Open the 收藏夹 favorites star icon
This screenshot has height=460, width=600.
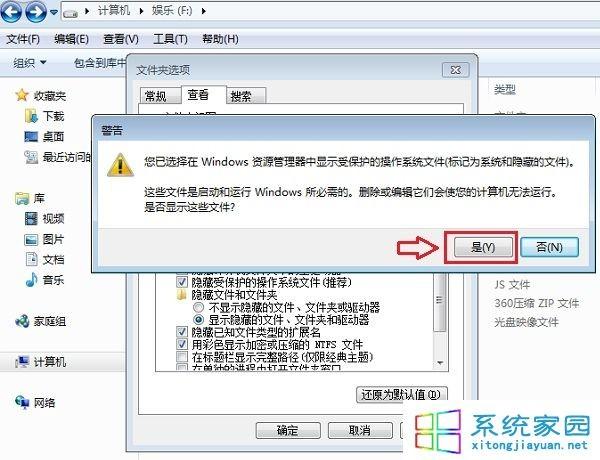[22, 95]
